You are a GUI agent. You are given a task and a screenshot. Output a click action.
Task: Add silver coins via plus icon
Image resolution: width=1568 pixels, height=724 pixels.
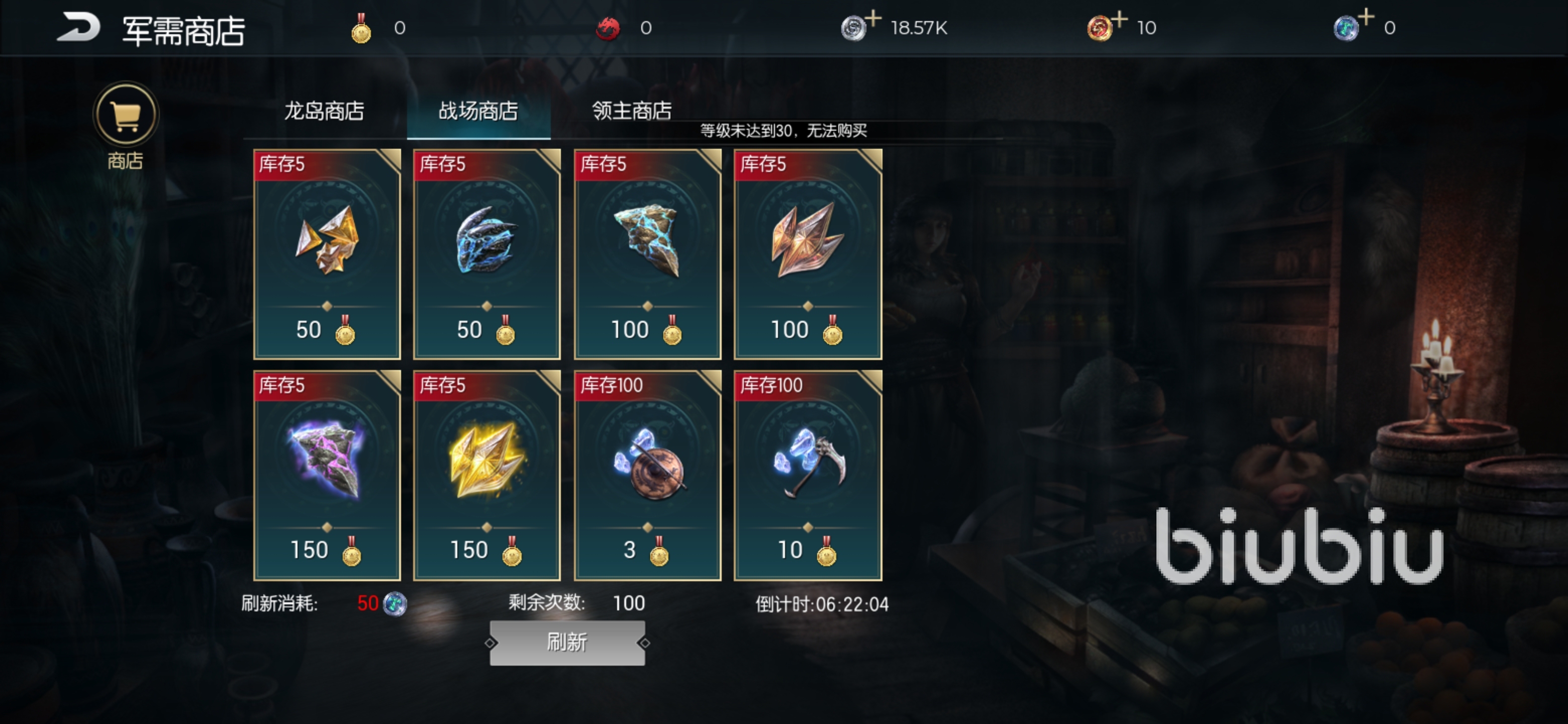point(873,19)
